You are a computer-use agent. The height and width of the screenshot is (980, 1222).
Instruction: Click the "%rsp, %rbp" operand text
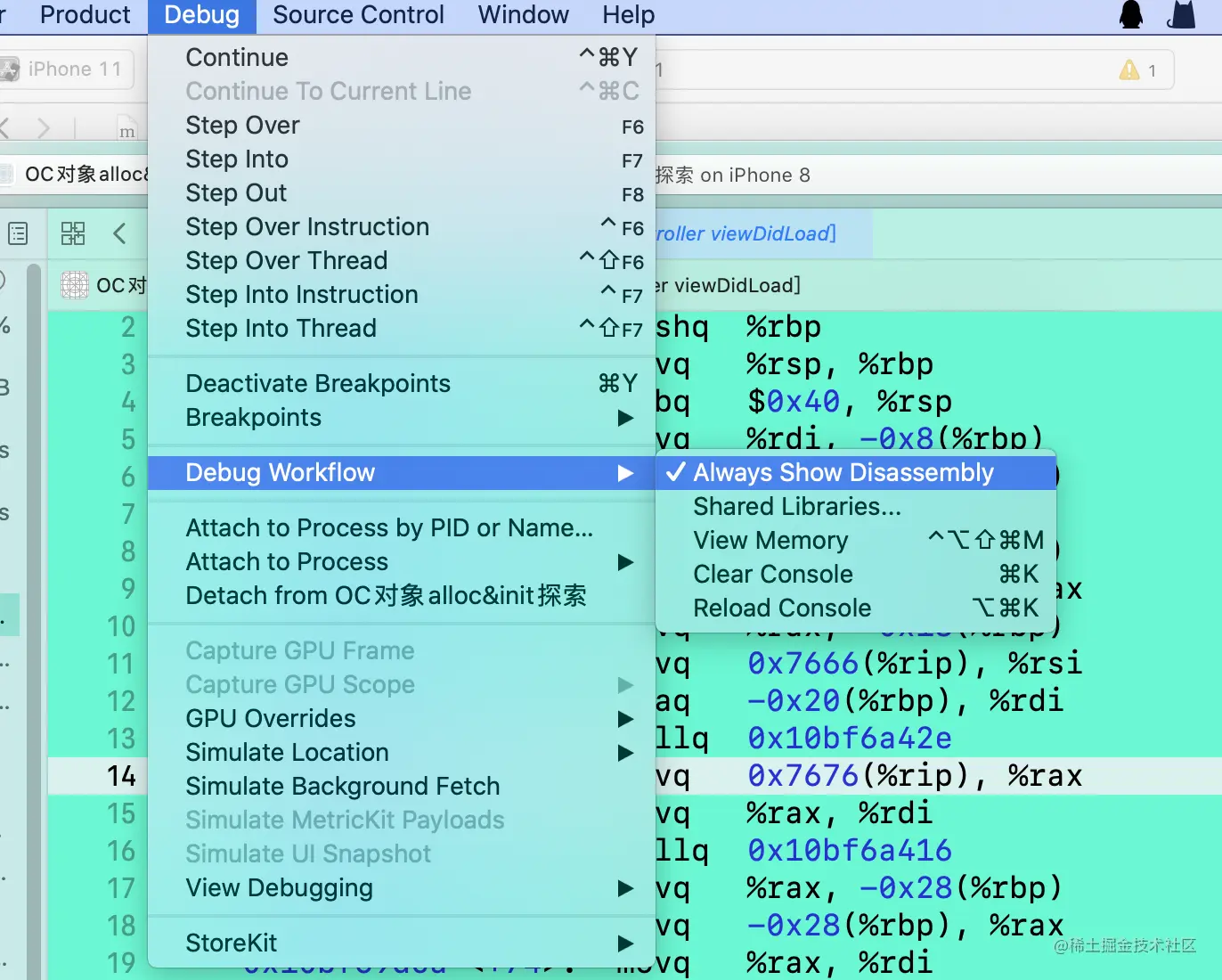click(840, 364)
